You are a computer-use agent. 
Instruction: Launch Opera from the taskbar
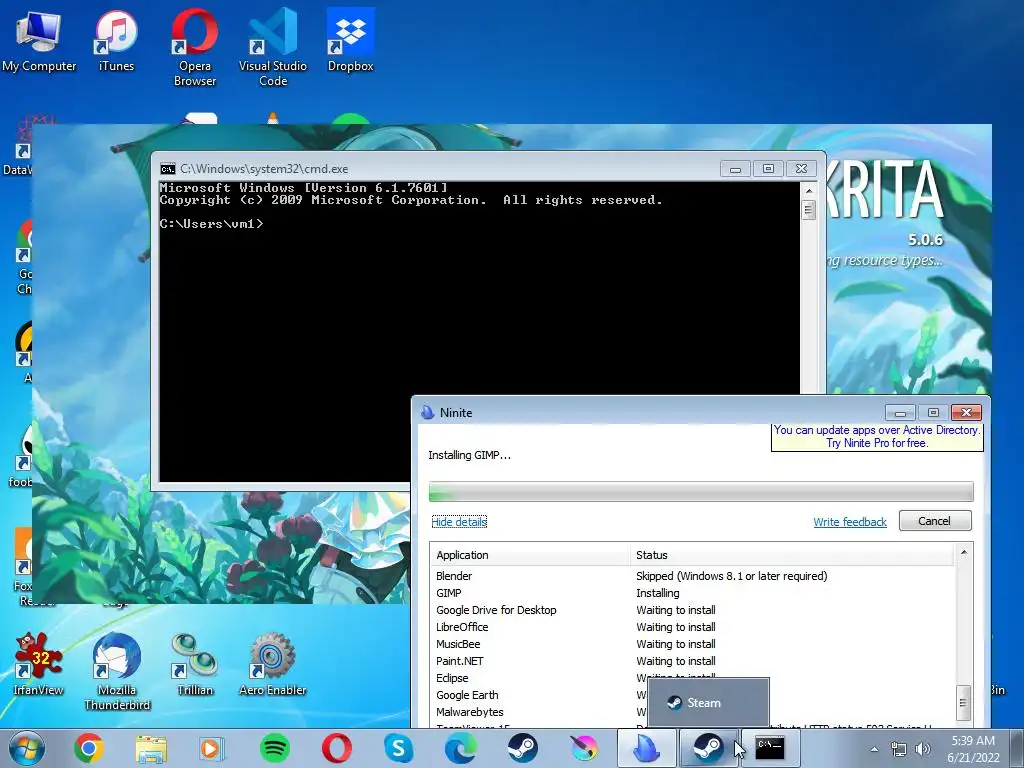click(337, 748)
